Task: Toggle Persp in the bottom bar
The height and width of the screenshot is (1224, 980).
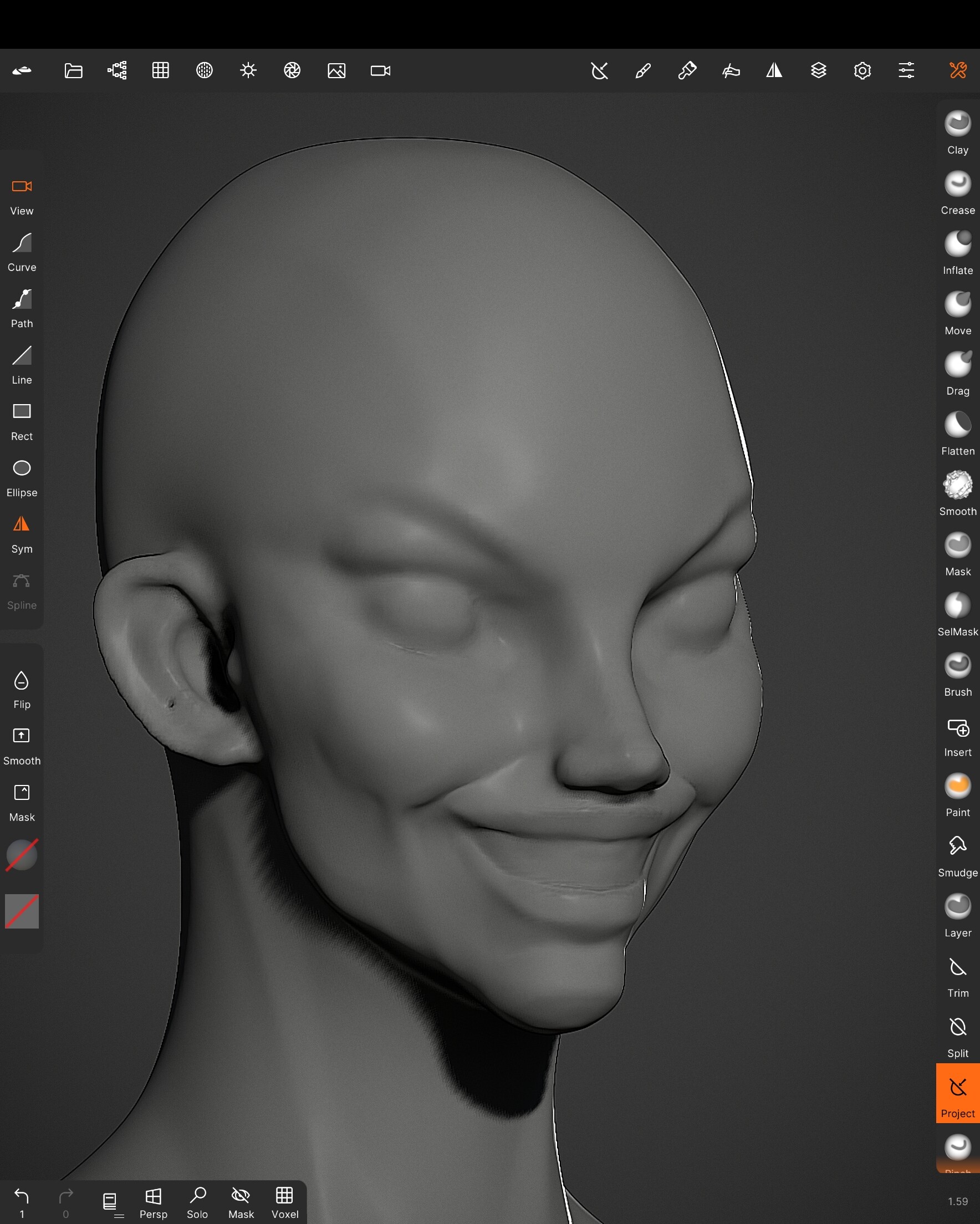Action: 154,1198
